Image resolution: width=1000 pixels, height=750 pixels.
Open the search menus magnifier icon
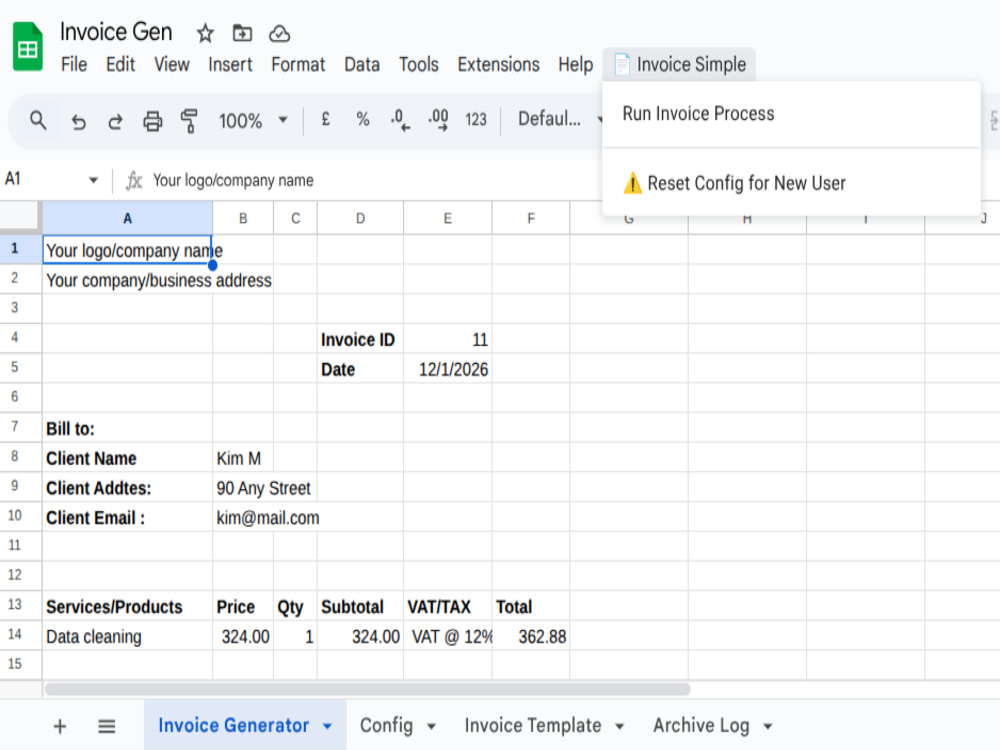point(38,120)
